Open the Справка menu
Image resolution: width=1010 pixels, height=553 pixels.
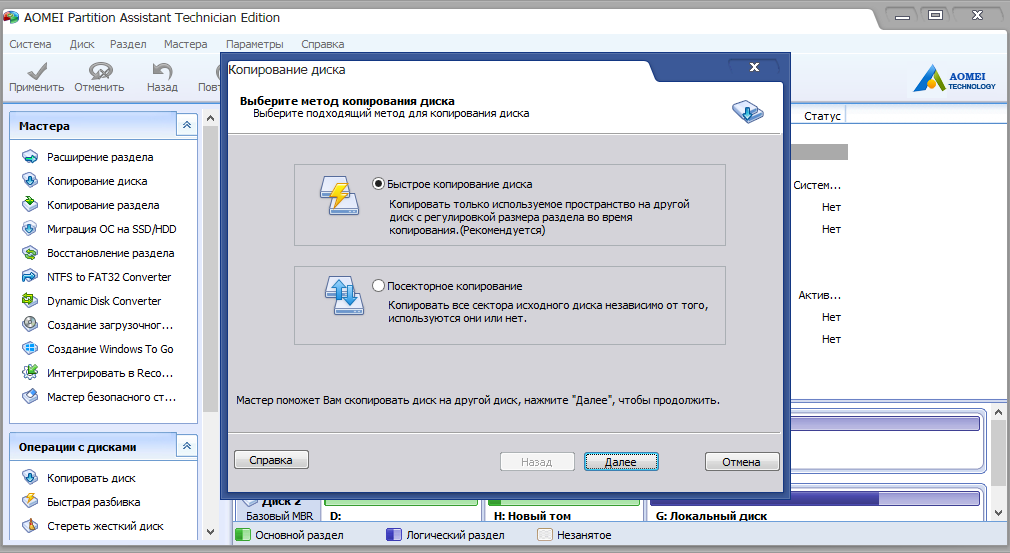click(323, 44)
